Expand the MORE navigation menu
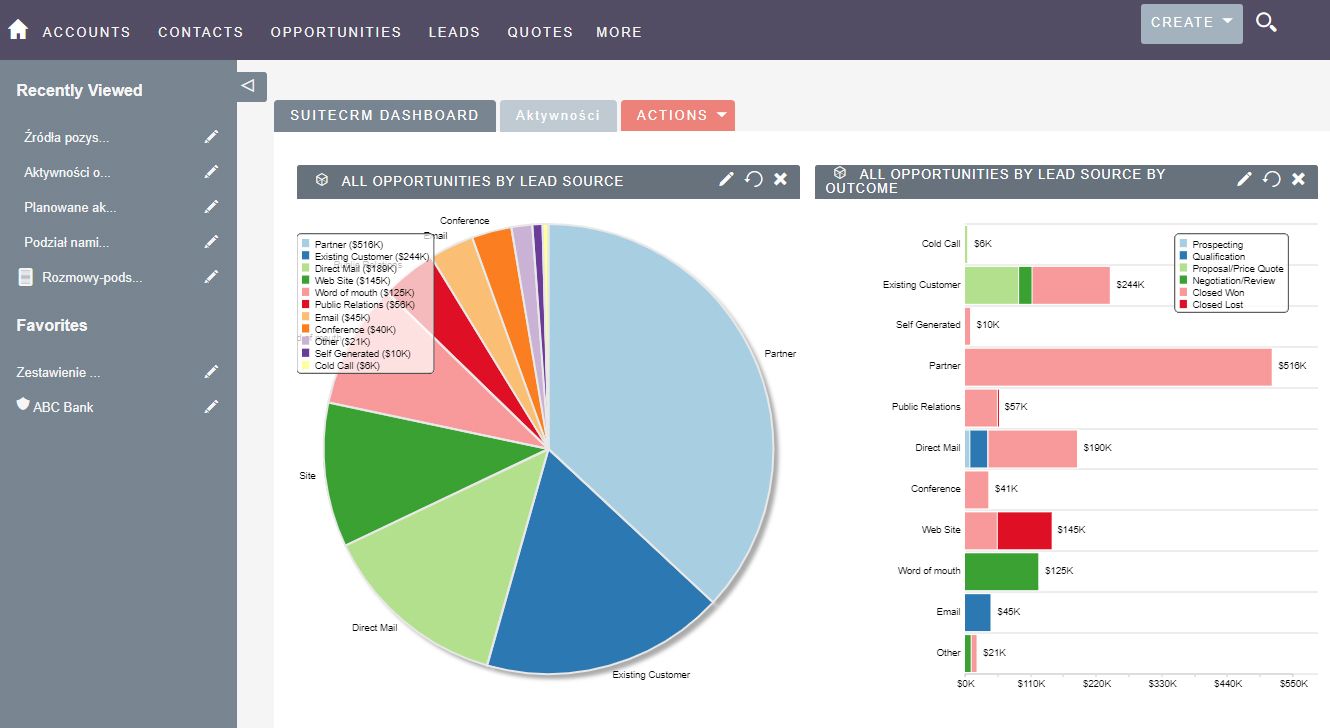 (x=618, y=32)
